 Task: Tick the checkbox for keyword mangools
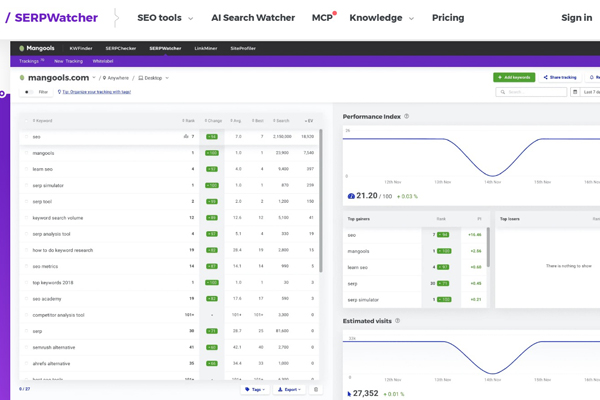pyautogui.click(x=26, y=153)
